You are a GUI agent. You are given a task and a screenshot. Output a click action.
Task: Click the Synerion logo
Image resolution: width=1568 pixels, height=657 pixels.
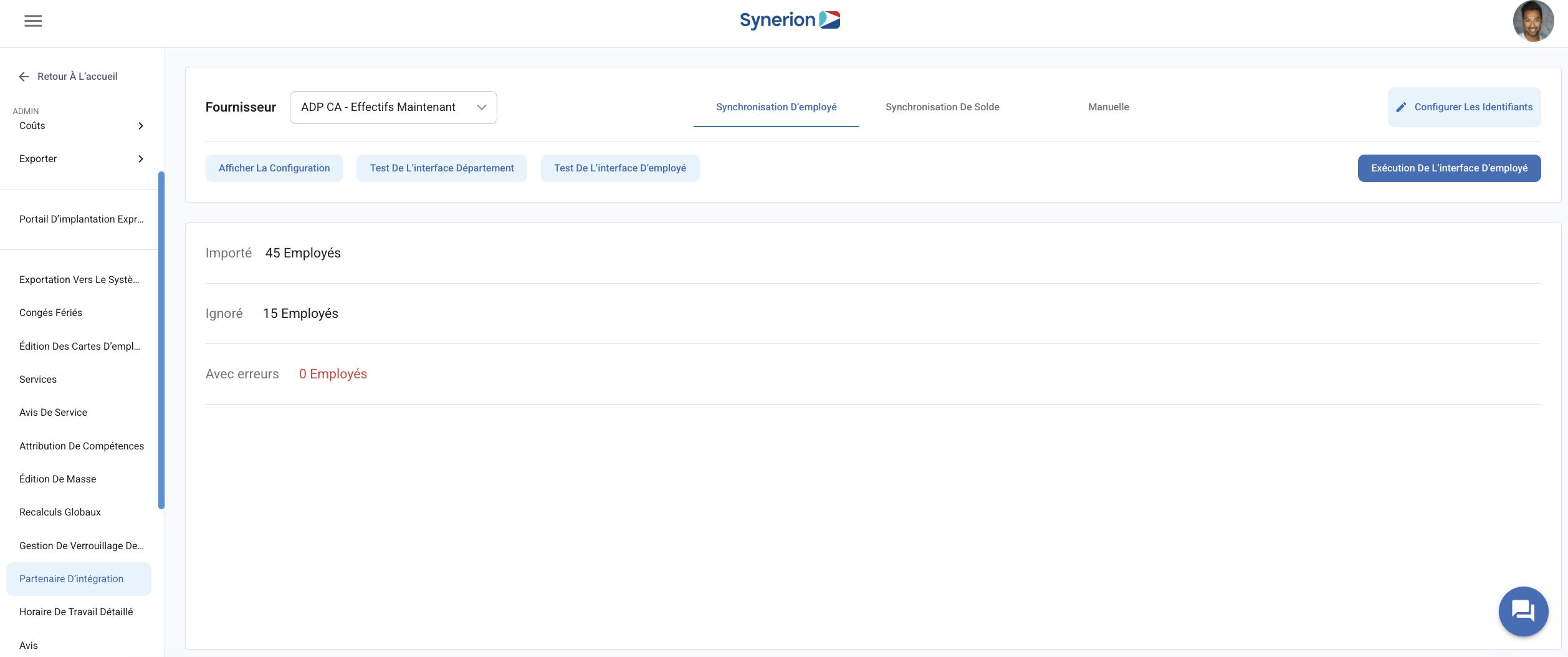[x=790, y=20]
